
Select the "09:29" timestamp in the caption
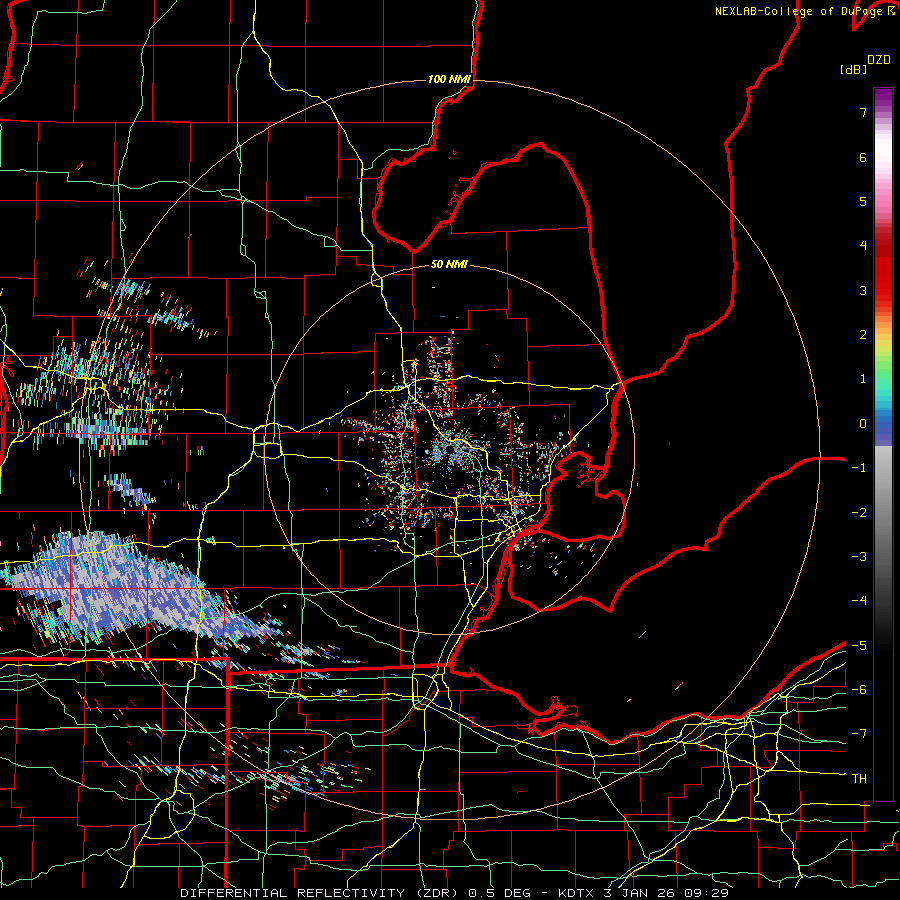tap(707, 893)
